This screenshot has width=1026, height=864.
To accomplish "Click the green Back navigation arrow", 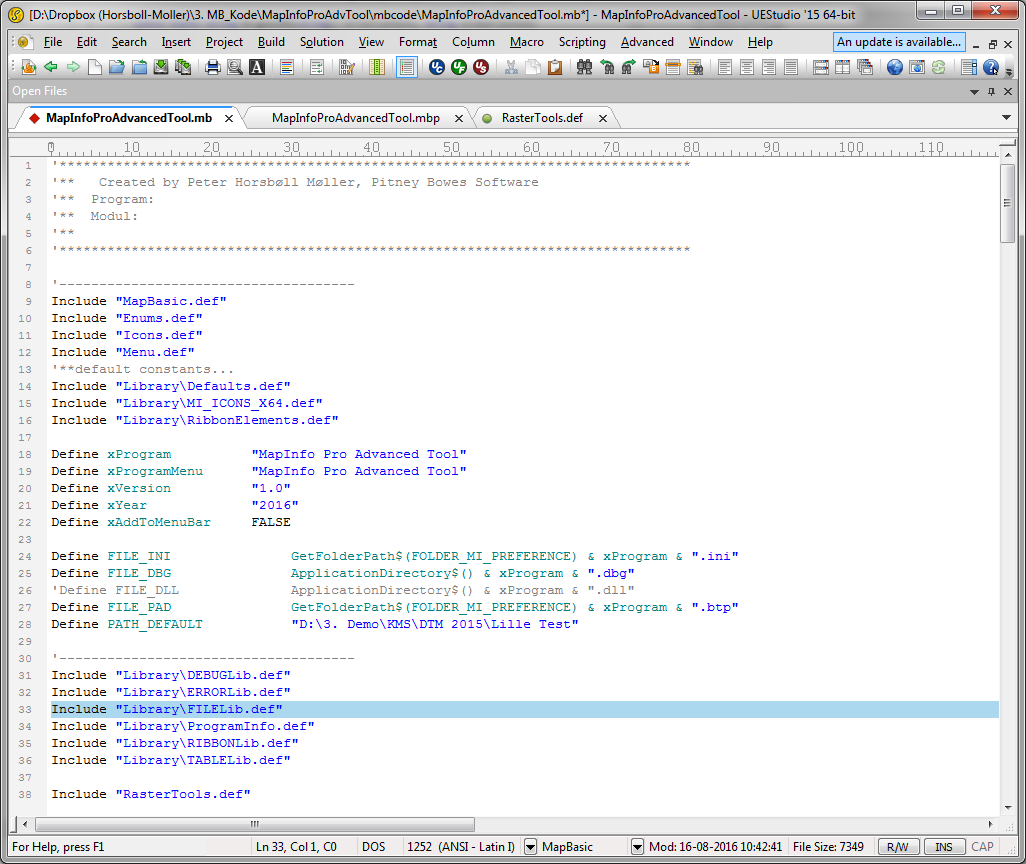I will tap(51, 67).
